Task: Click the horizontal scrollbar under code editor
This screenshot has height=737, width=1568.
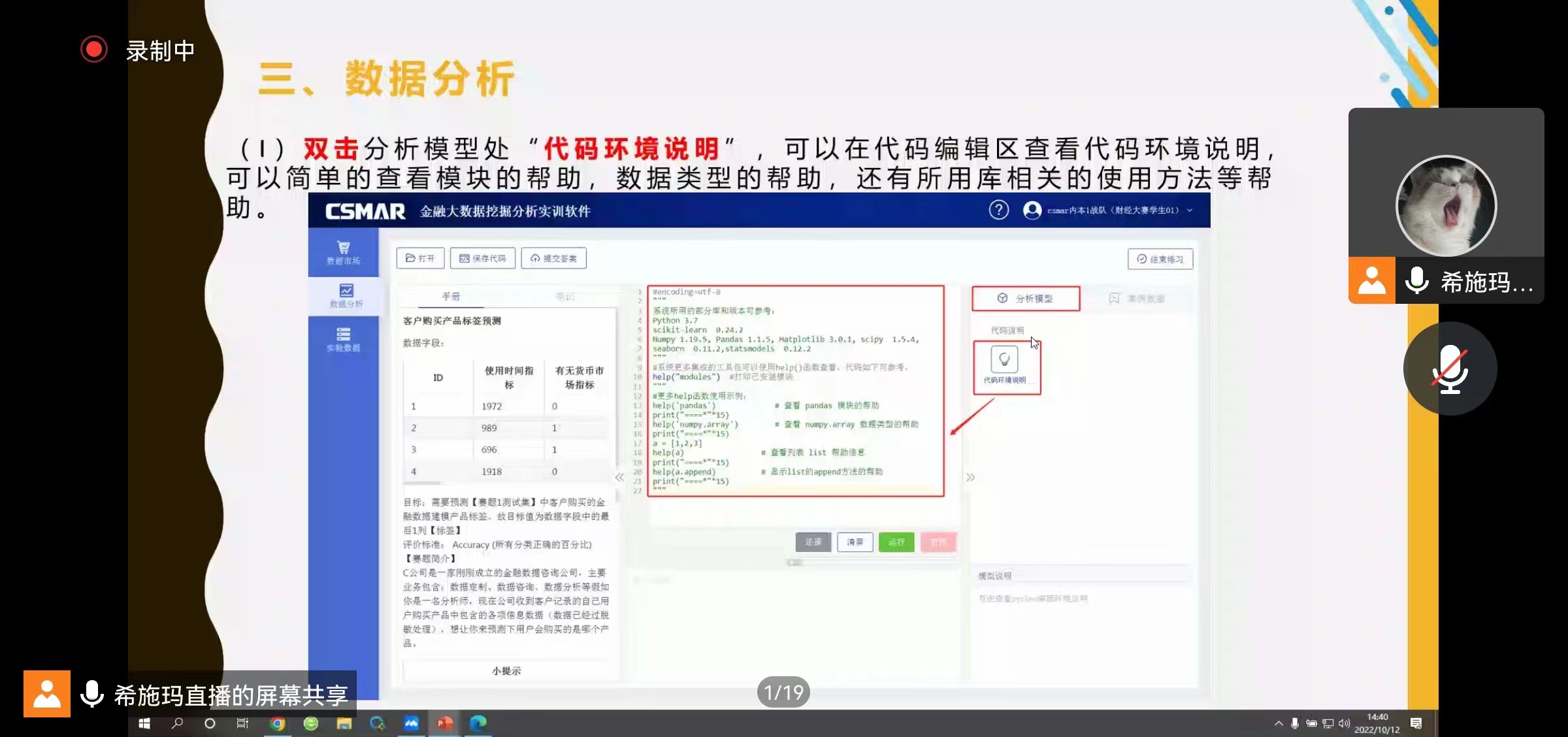Action: (794, 563)
